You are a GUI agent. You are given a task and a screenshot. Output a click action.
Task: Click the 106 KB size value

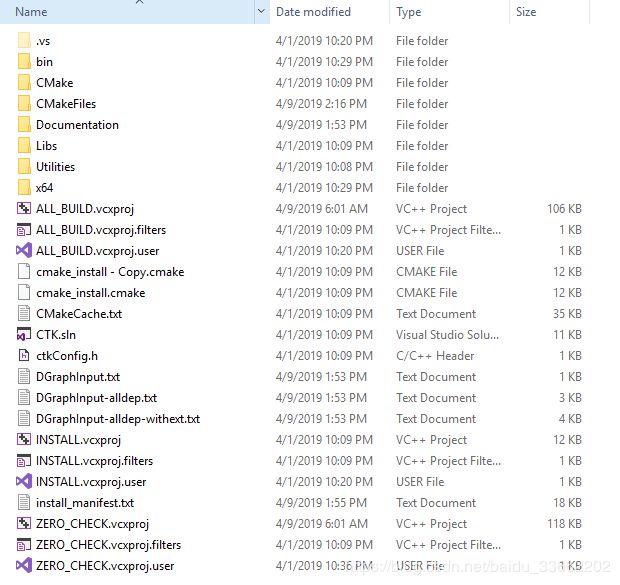tap(564, 208)
